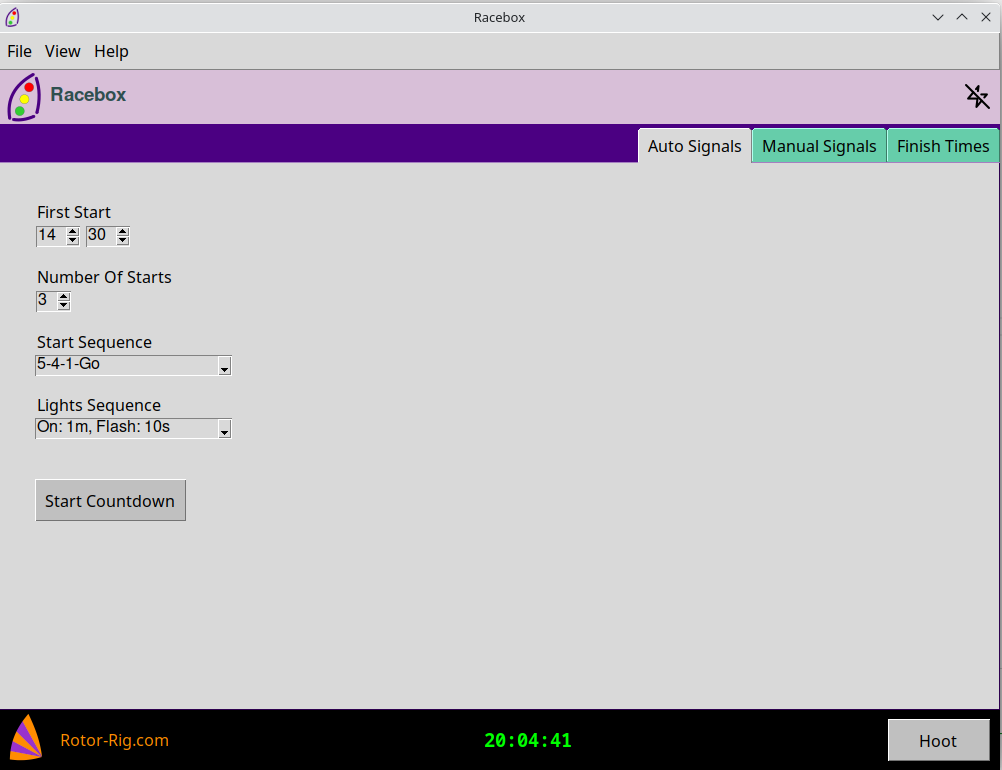Sound the Hoot button
The width and height of the screenshot is (1002, 770).
tap(938, 740)
